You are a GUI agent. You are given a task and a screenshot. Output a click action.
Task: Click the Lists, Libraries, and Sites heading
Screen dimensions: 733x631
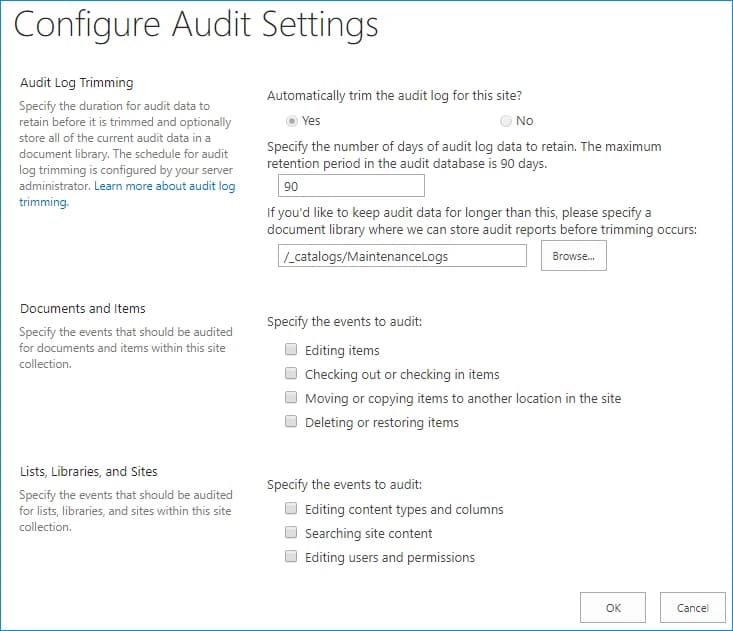(x=89, y=471)
